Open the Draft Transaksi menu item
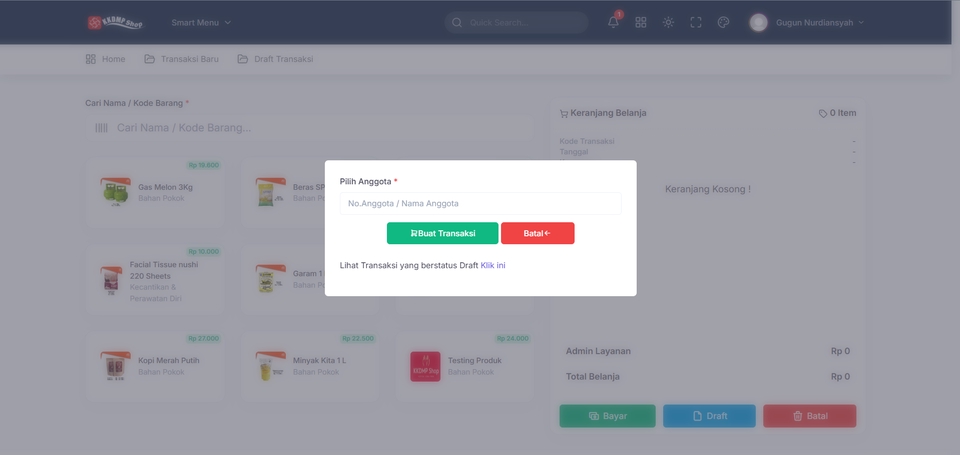Screen dimensions: 960x455 point(276,59)
